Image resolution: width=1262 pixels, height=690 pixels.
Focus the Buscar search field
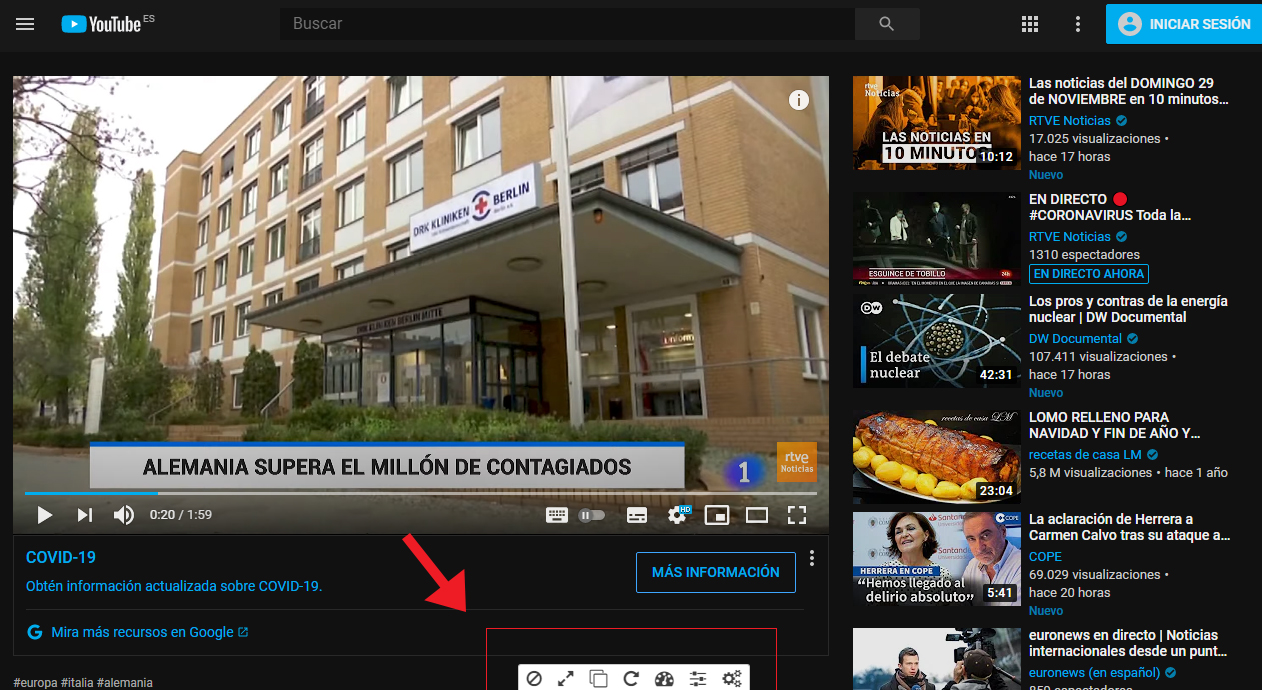567,24
